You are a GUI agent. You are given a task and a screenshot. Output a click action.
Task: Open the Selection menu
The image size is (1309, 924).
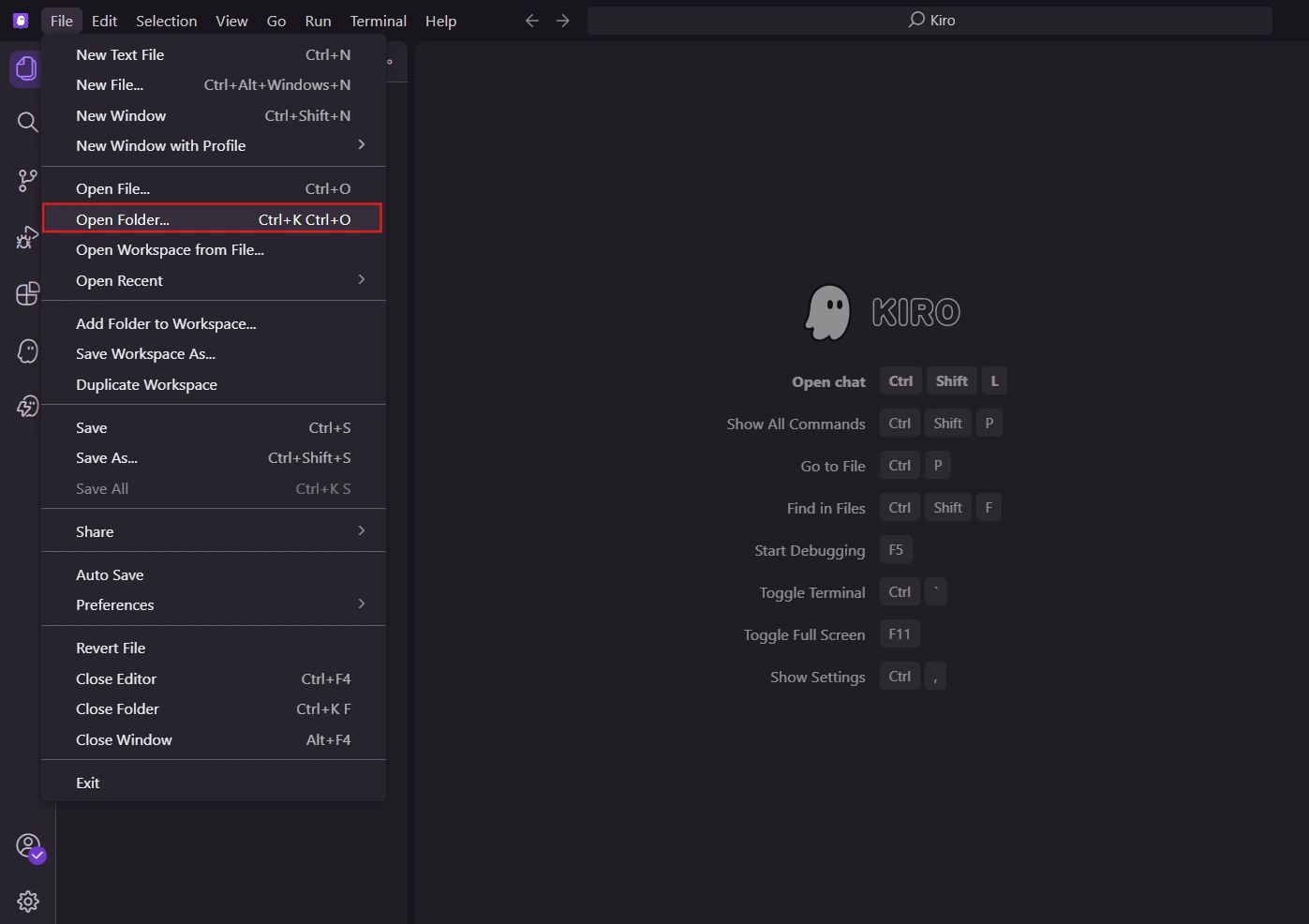[x=166, y=21]
